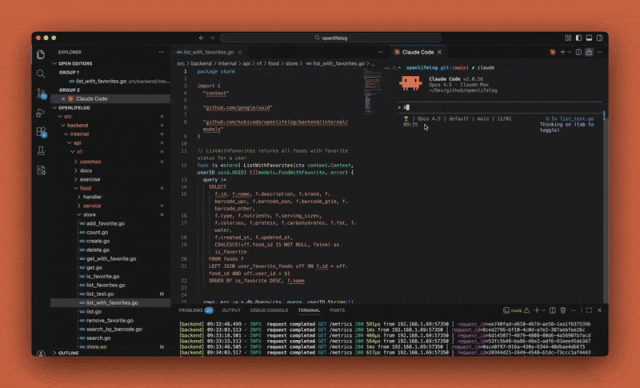Open dropdown arrow next to Claude toolbar plus
640x388 pixels.
(x=569, y=52)
